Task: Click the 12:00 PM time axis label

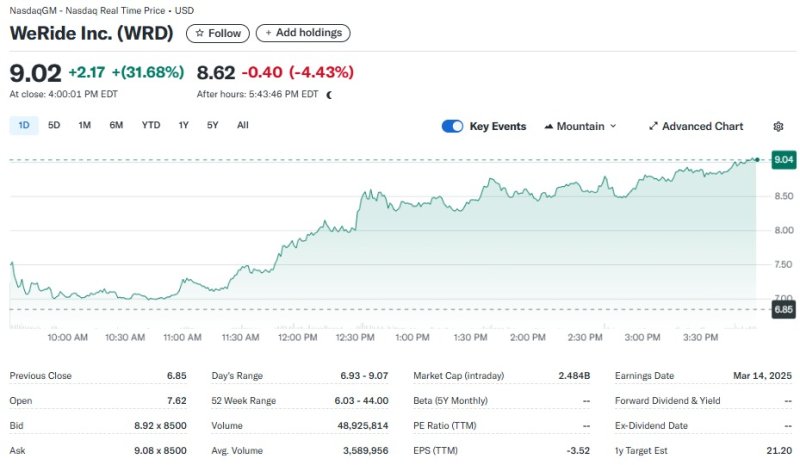Action: [x=297, y=337]
